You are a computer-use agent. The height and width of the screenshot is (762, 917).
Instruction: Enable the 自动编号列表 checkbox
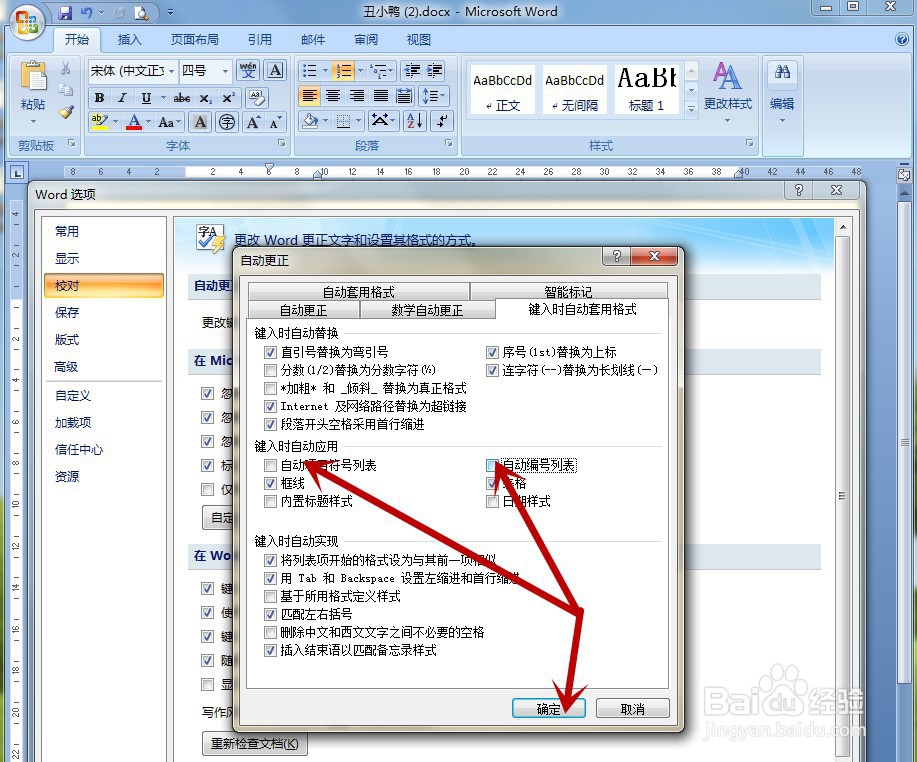tap(492, 465)
